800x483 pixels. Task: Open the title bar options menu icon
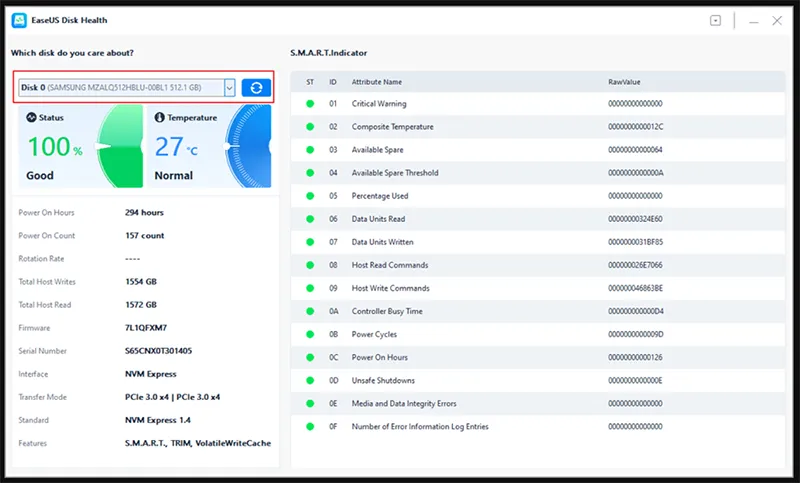715,20
